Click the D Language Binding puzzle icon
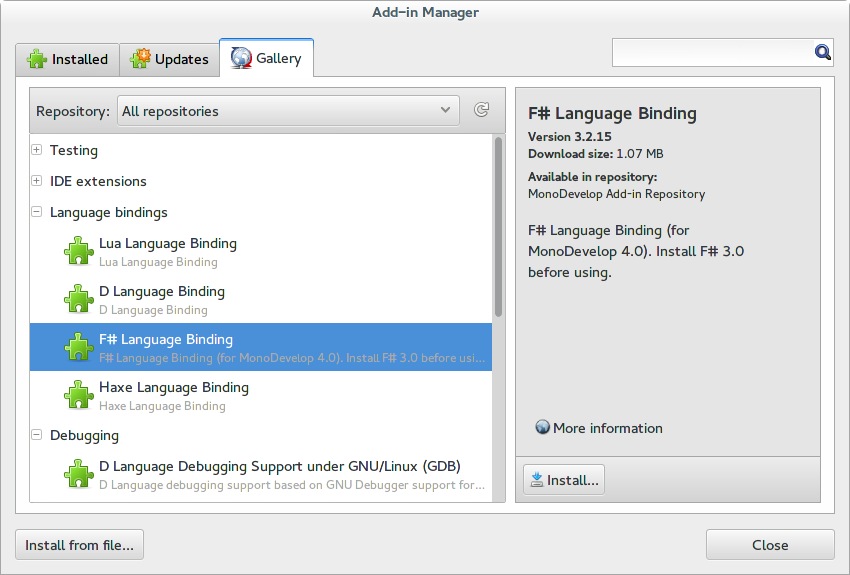 (79, 299)
